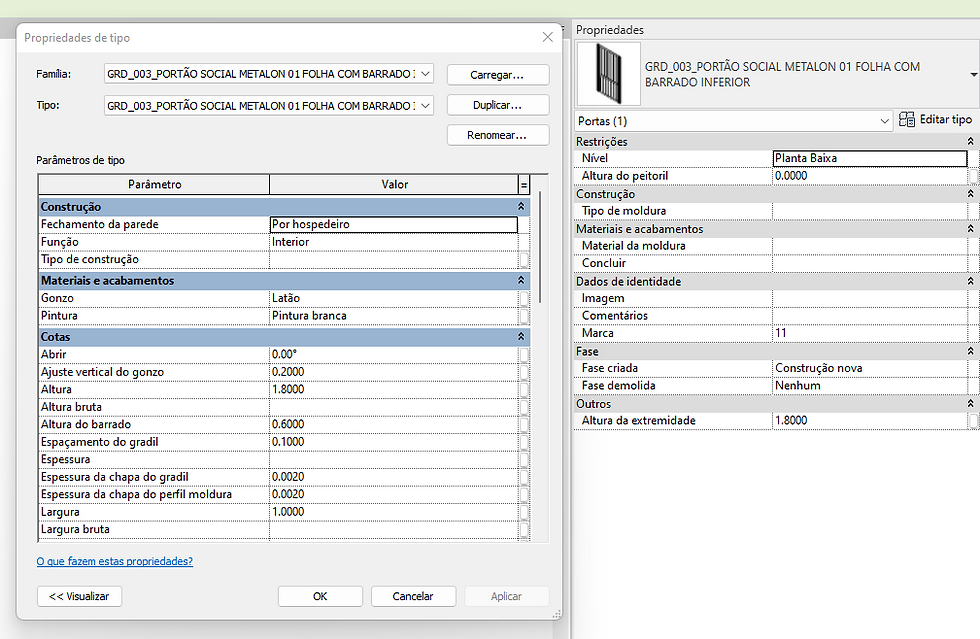Open the Família dropdown
The width and height of the screenshot is (980, 639).
click(425, 74)
